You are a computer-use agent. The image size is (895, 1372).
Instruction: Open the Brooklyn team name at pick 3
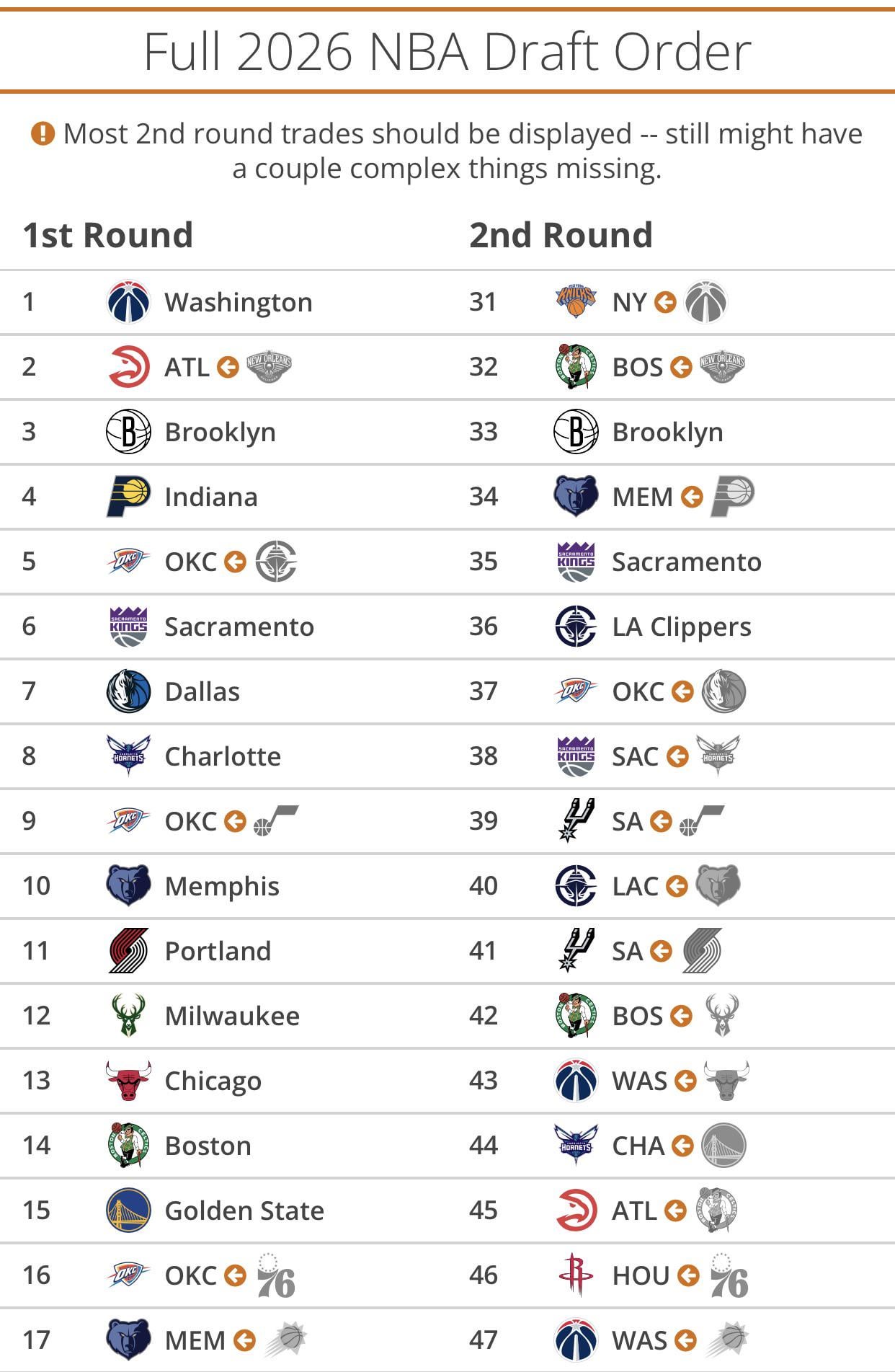click(x=220, y=432)
